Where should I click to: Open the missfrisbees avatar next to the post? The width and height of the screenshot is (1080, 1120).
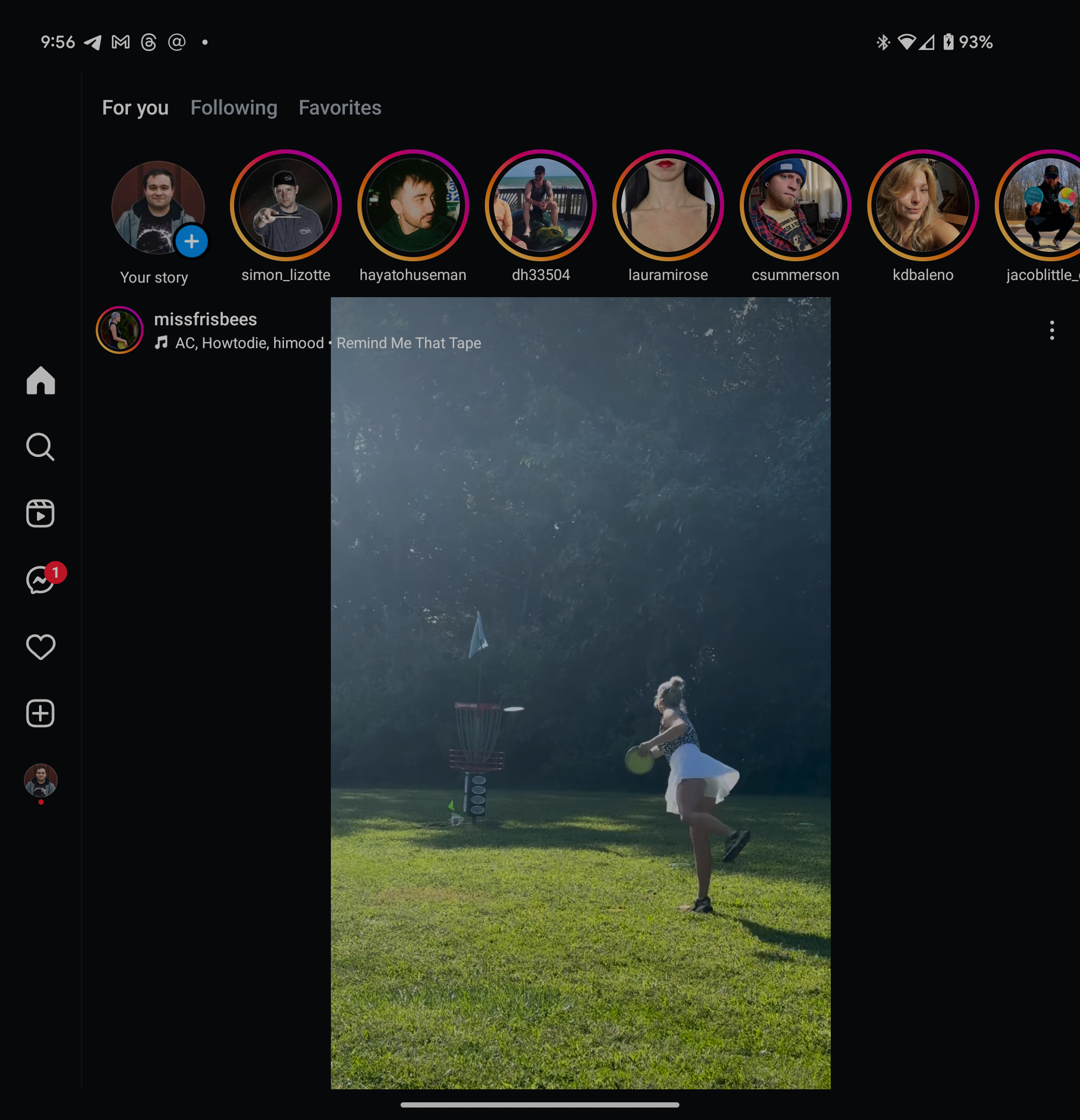coord(119,330)
